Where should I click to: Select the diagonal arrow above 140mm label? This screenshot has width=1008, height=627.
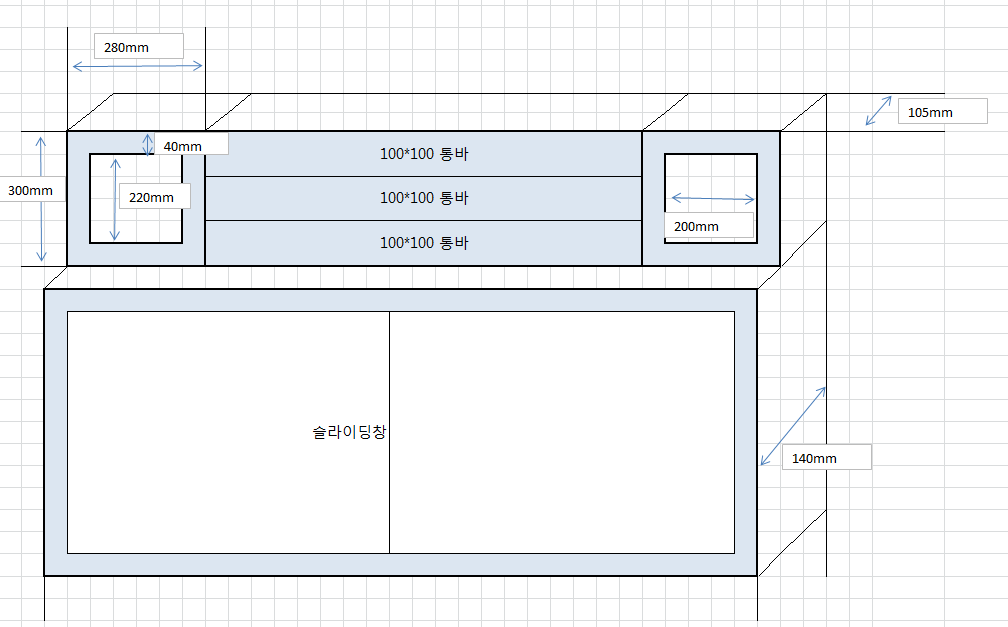pos(794,426)
